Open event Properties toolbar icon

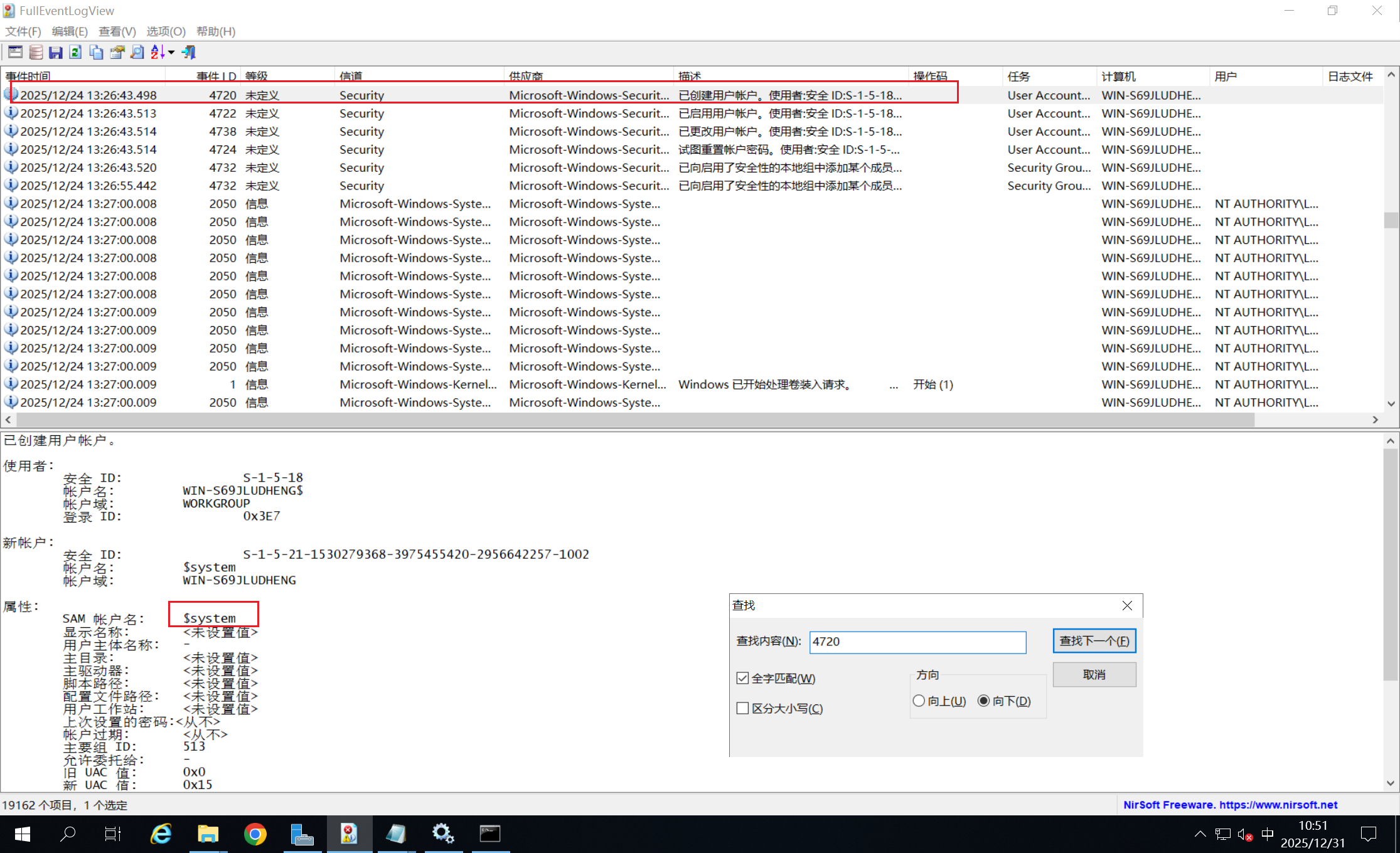(117, 52)
